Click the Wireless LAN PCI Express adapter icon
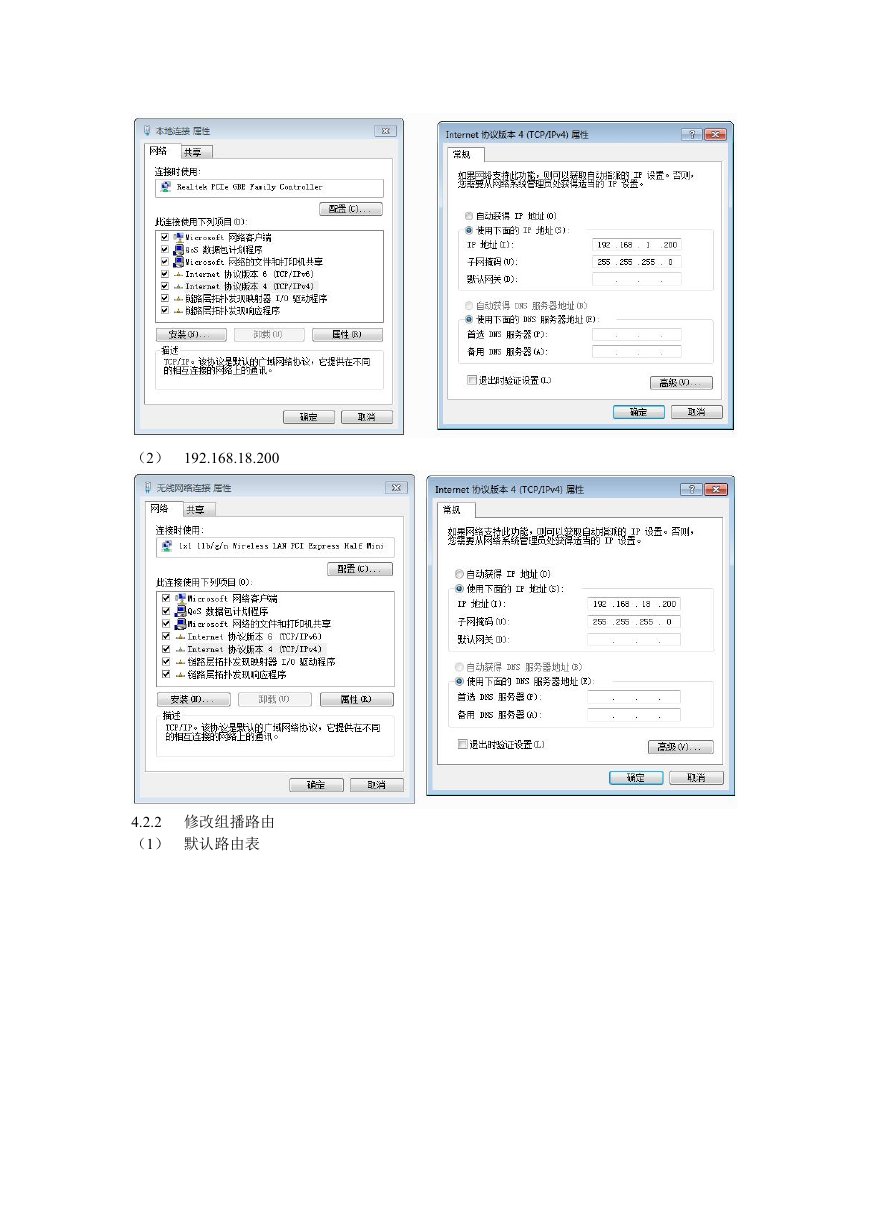The width and height of the screenshot is (869, 1228). tap(166, 547)
